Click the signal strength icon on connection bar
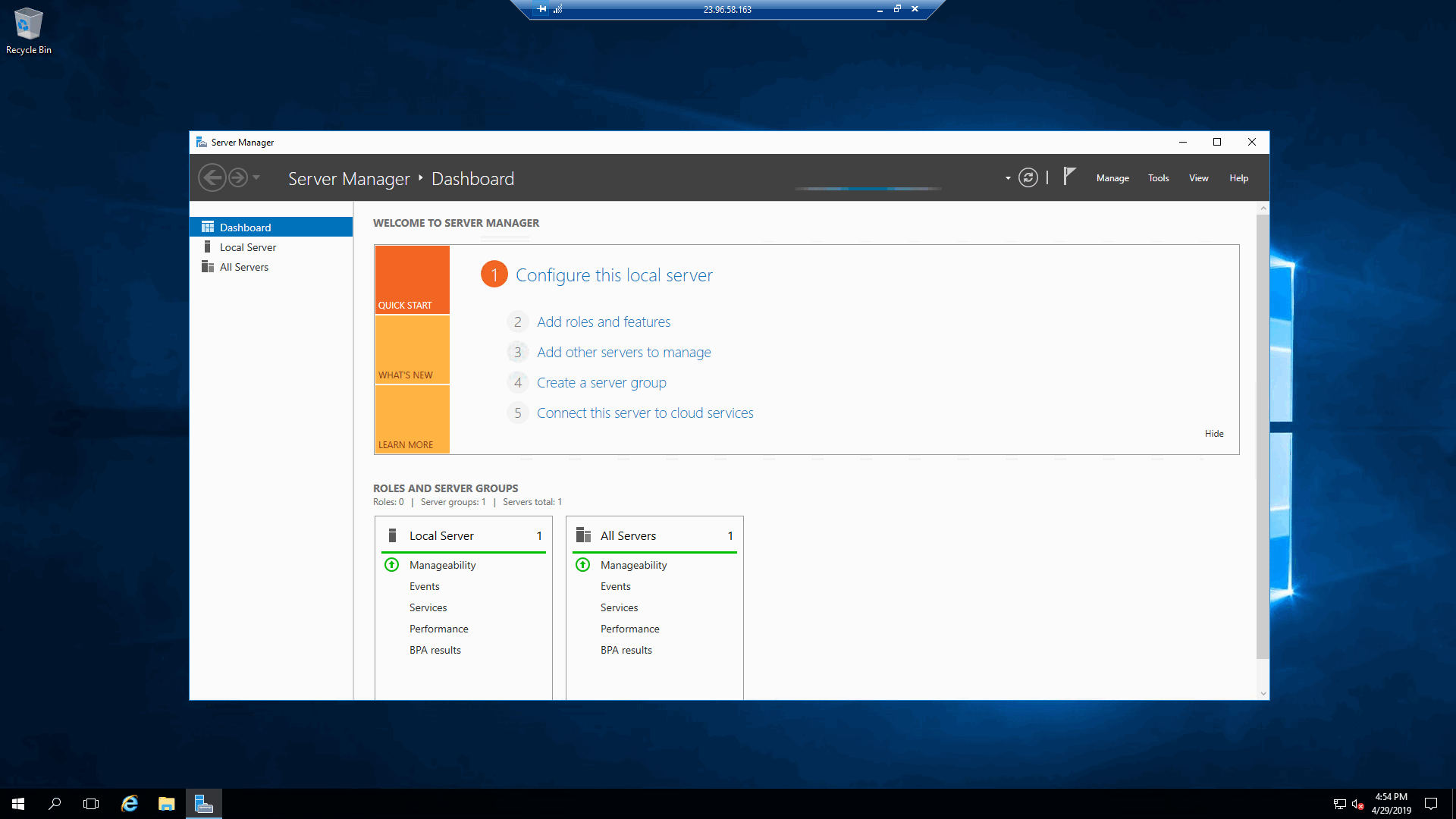 coord(558,9)
